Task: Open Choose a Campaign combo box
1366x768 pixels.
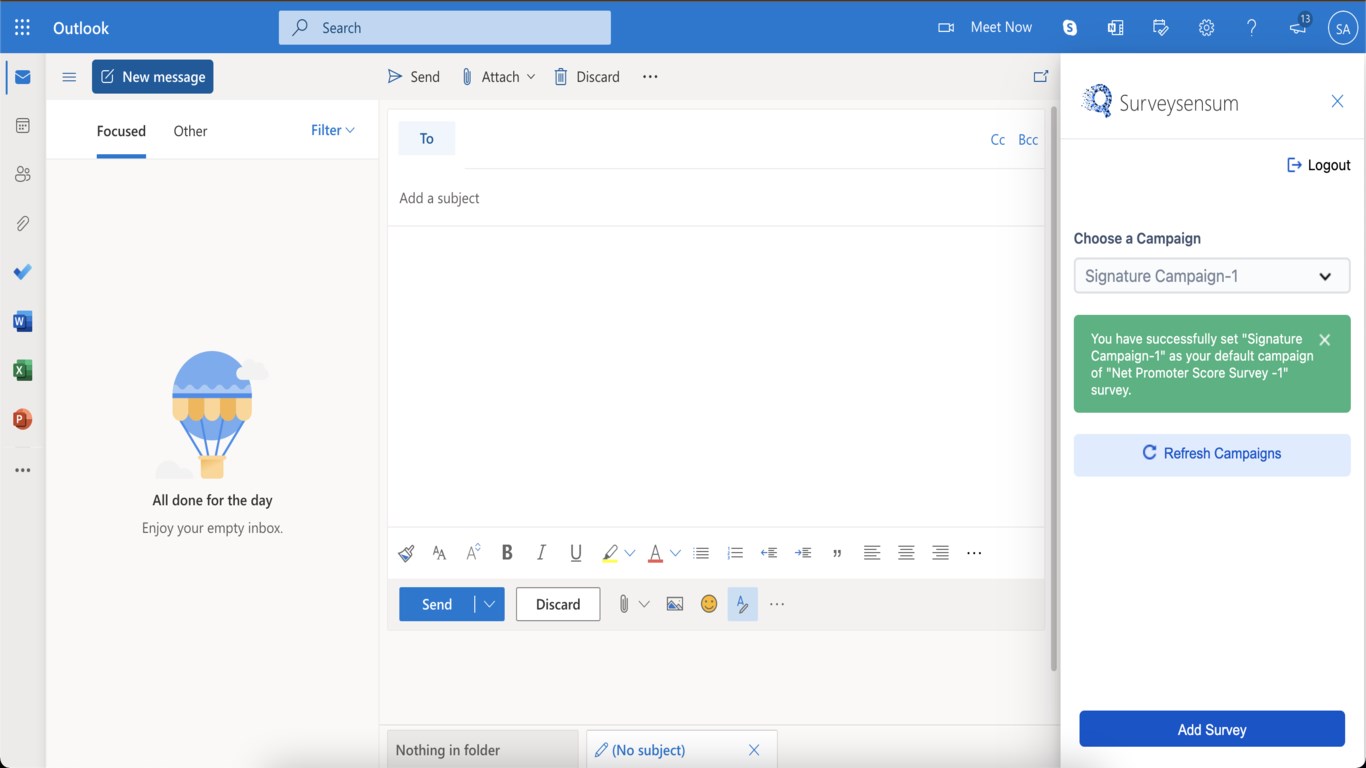Action: 1212,276
